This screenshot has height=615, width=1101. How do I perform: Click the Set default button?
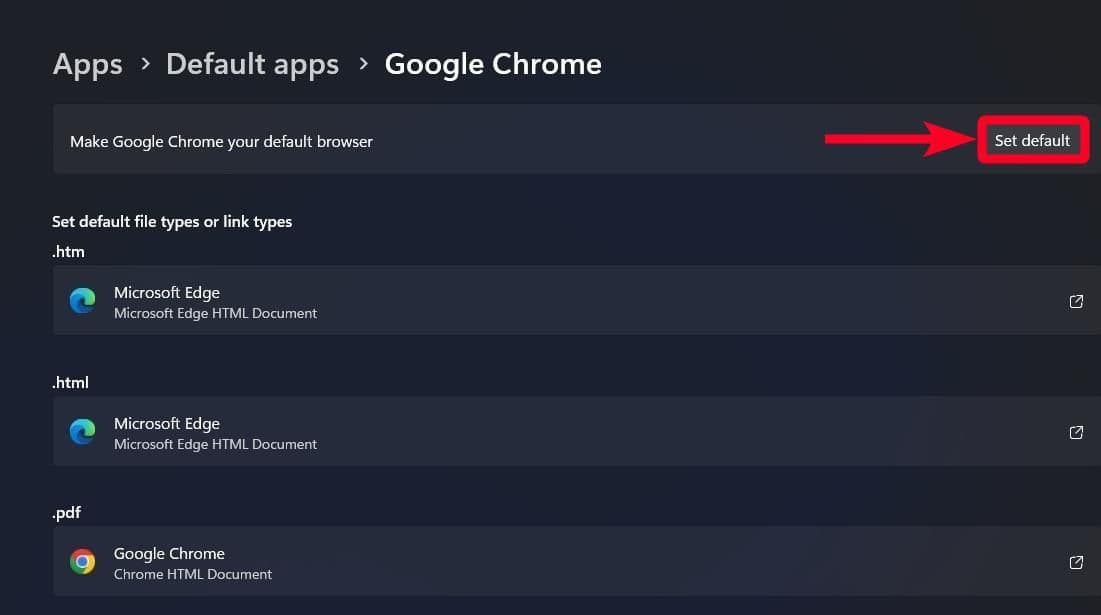[x=1032, y=141]
